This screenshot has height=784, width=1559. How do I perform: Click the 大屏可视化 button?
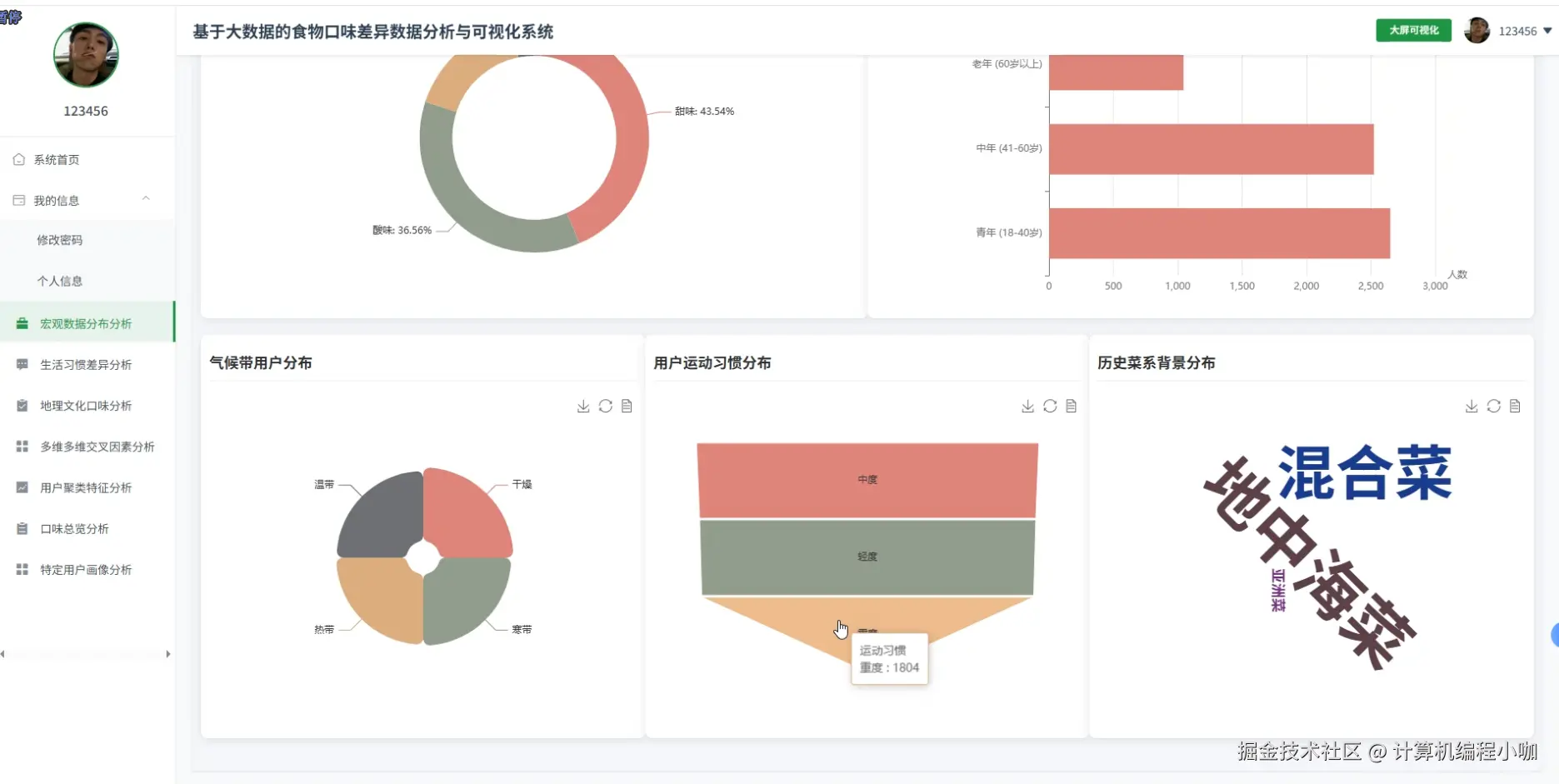pos(1413,30)
